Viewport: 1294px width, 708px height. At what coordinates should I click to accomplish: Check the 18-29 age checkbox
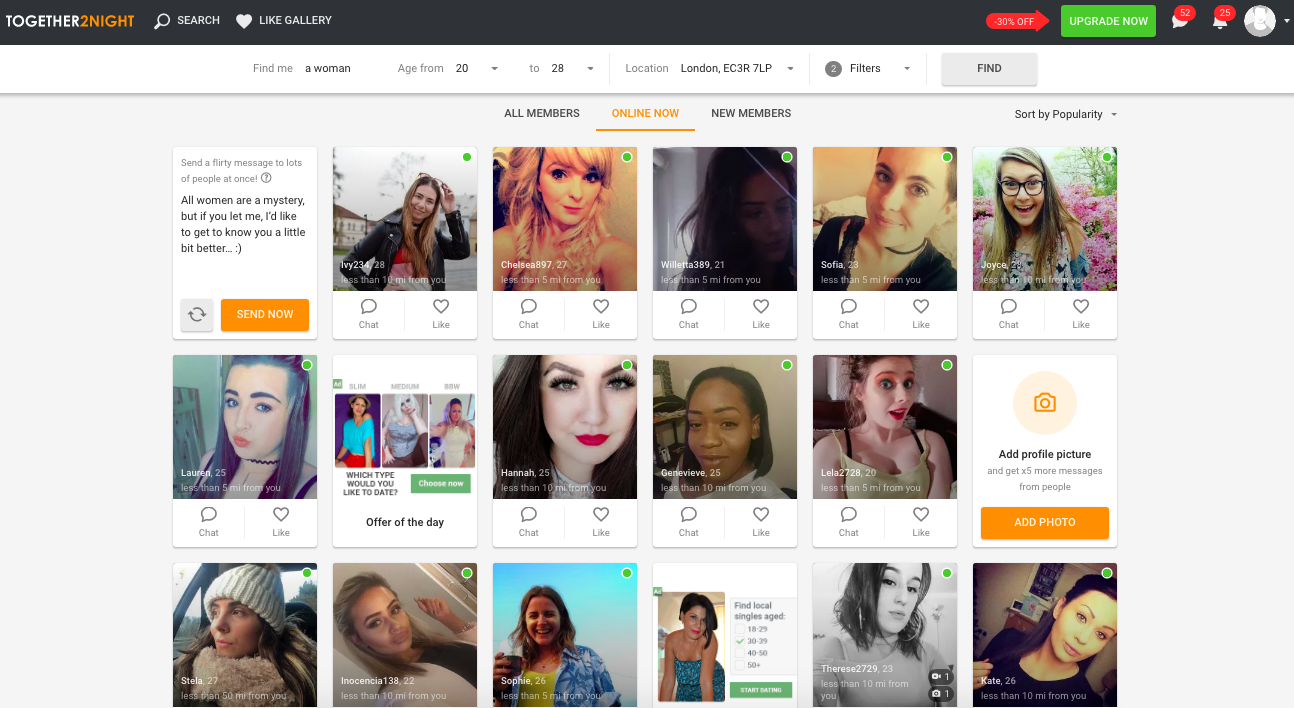(x=740, y=629)
